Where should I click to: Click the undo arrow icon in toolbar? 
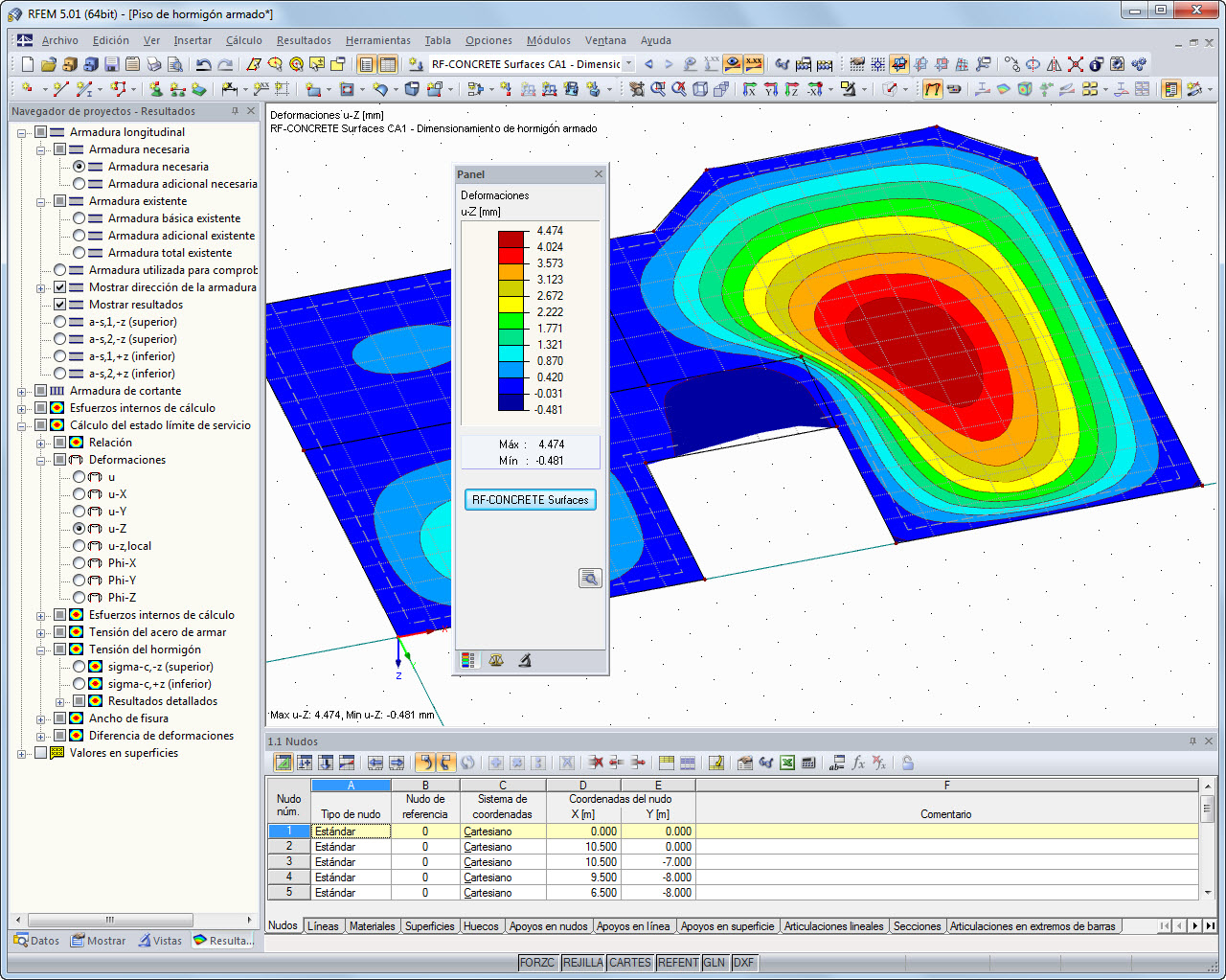click(x=202, y=64)
